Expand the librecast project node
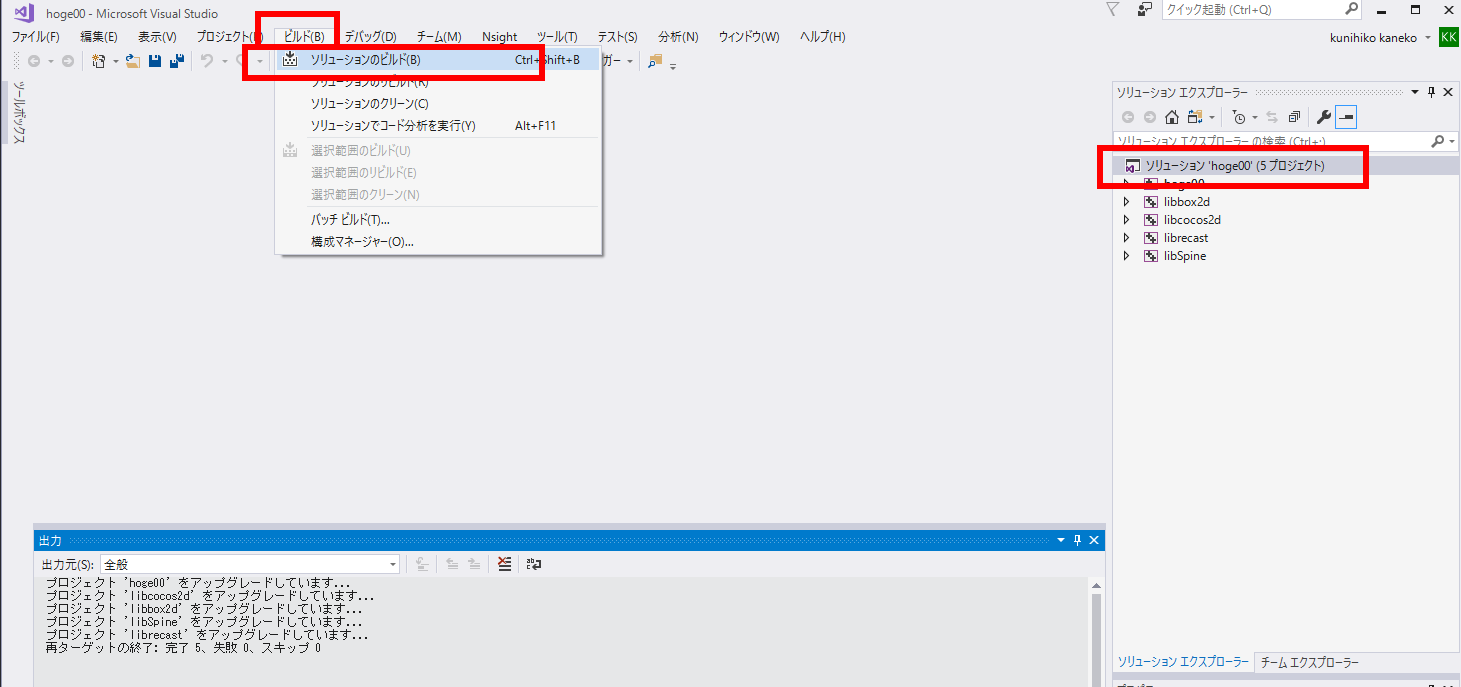The image size is (1461, 687). coord(1127,238)
